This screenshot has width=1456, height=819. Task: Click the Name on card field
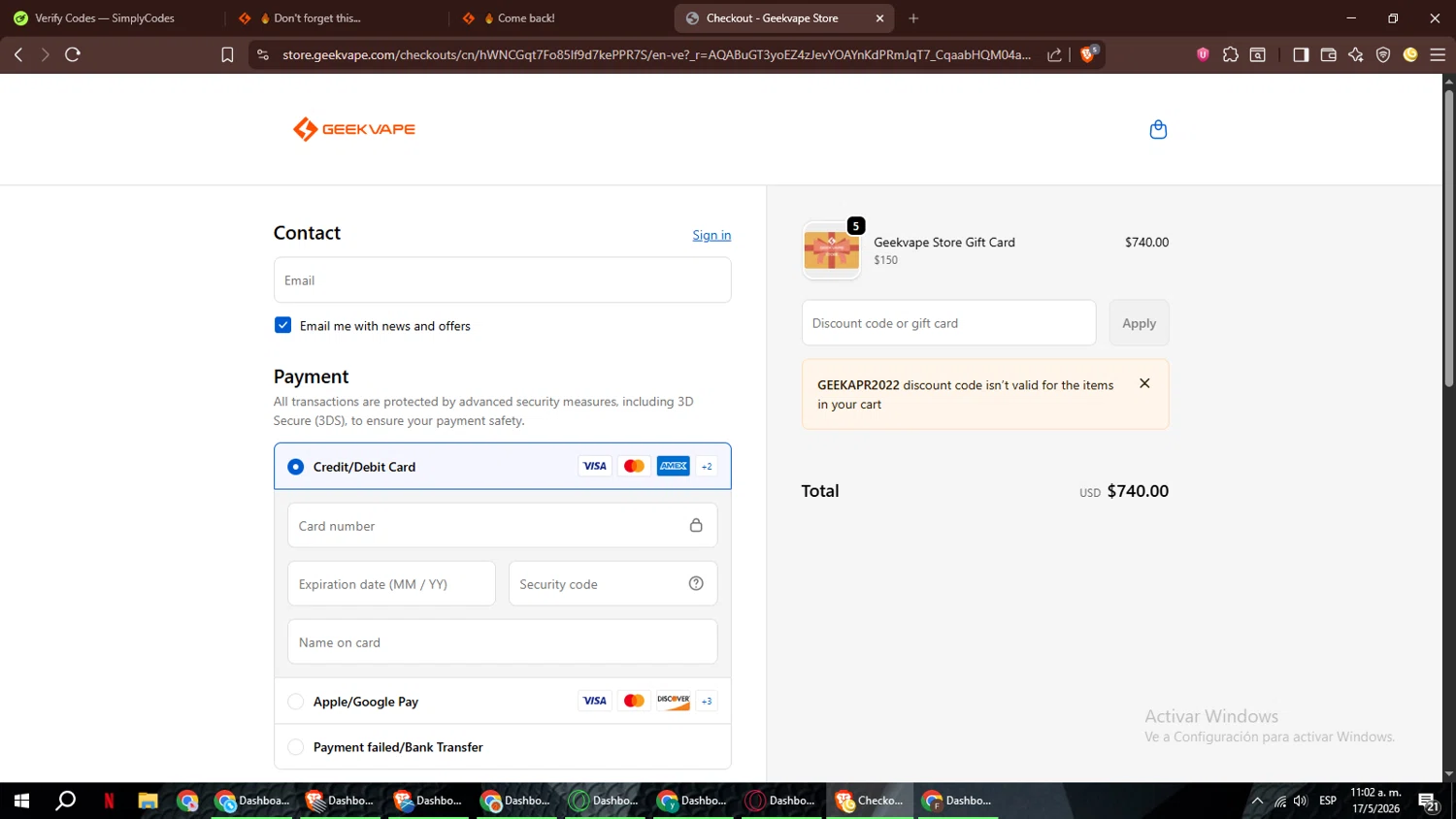503,641
